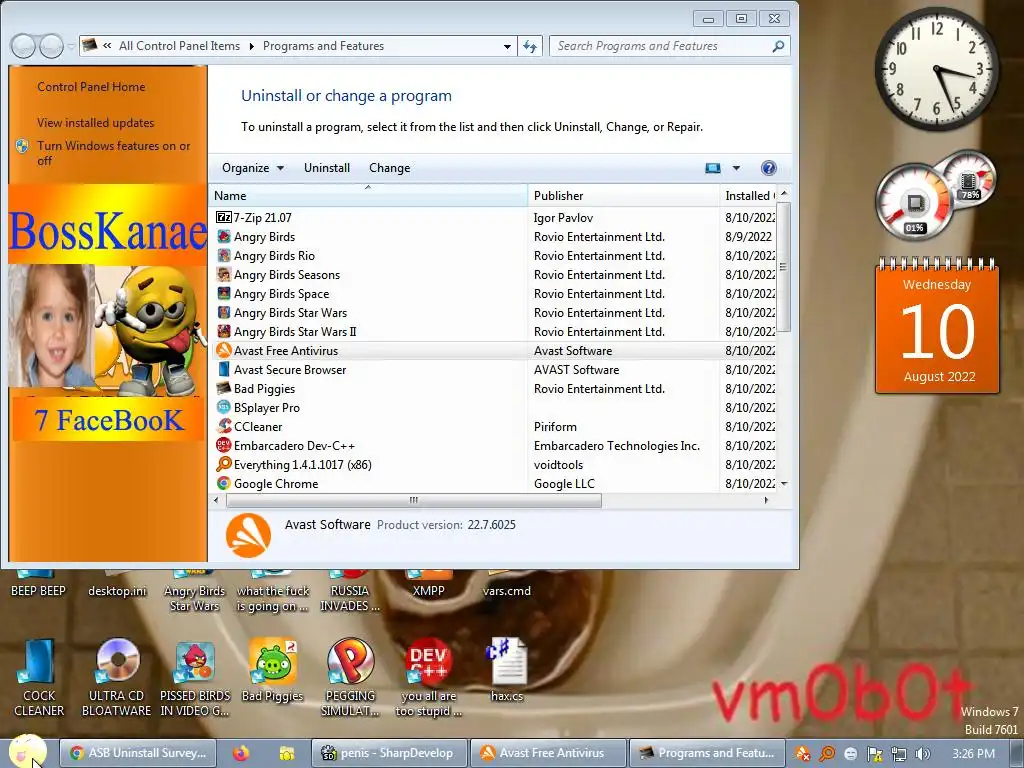1024x768 pixels.
Task: Select the BSplayer Pro icon
Action: point(223,408)
